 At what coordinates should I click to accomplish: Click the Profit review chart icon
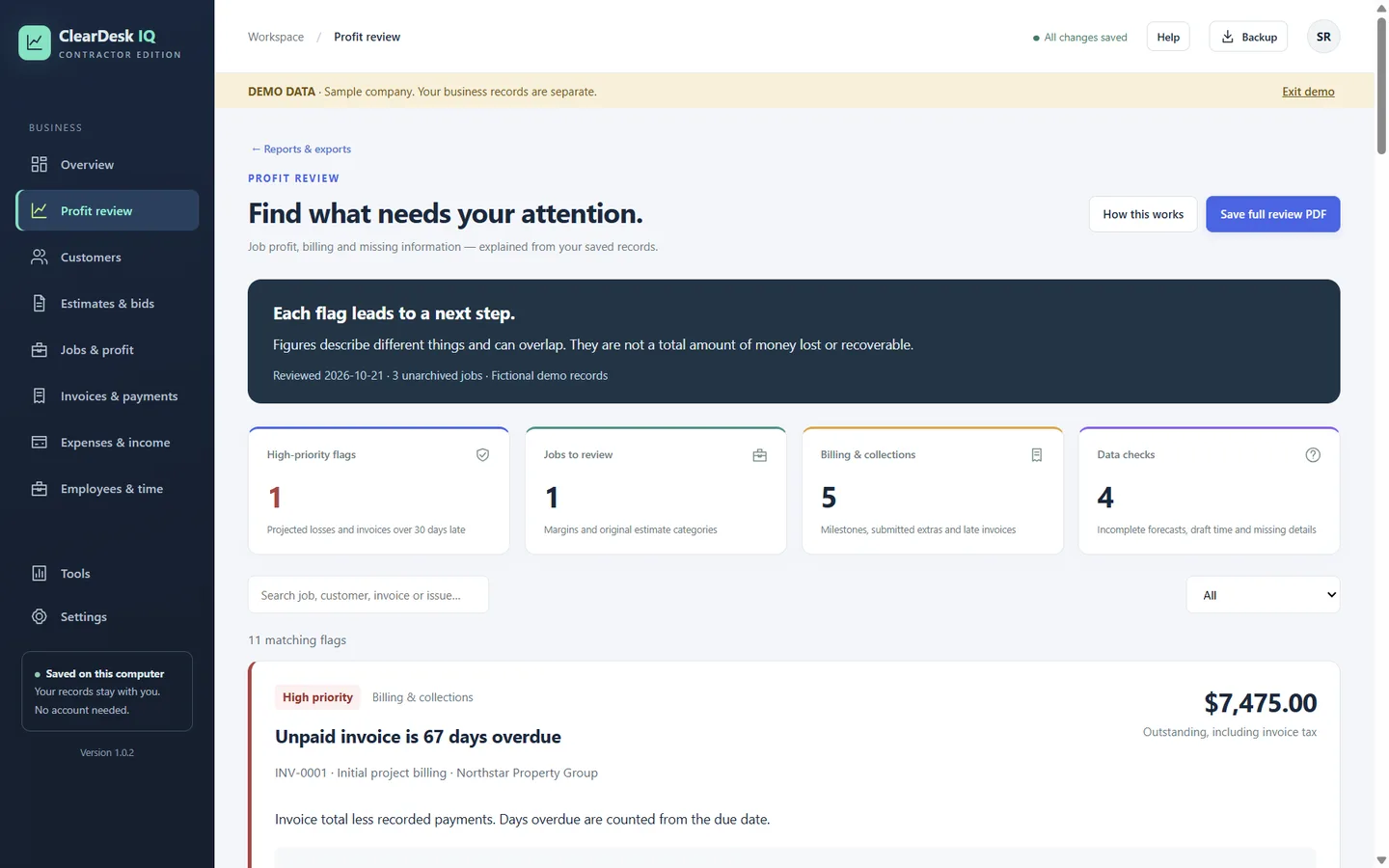[x=40, y=210]
